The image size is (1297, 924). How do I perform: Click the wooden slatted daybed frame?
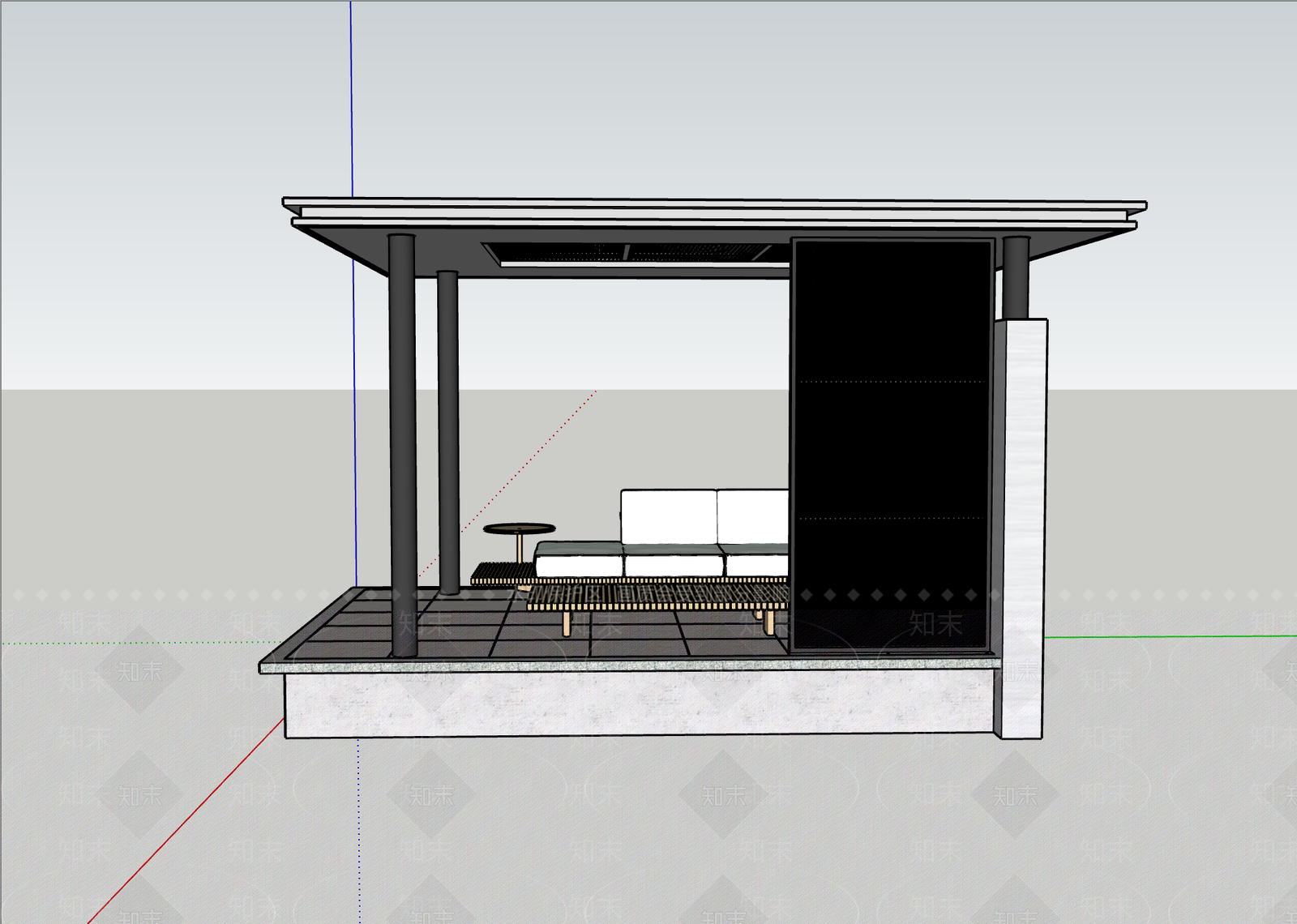[657, 598]
